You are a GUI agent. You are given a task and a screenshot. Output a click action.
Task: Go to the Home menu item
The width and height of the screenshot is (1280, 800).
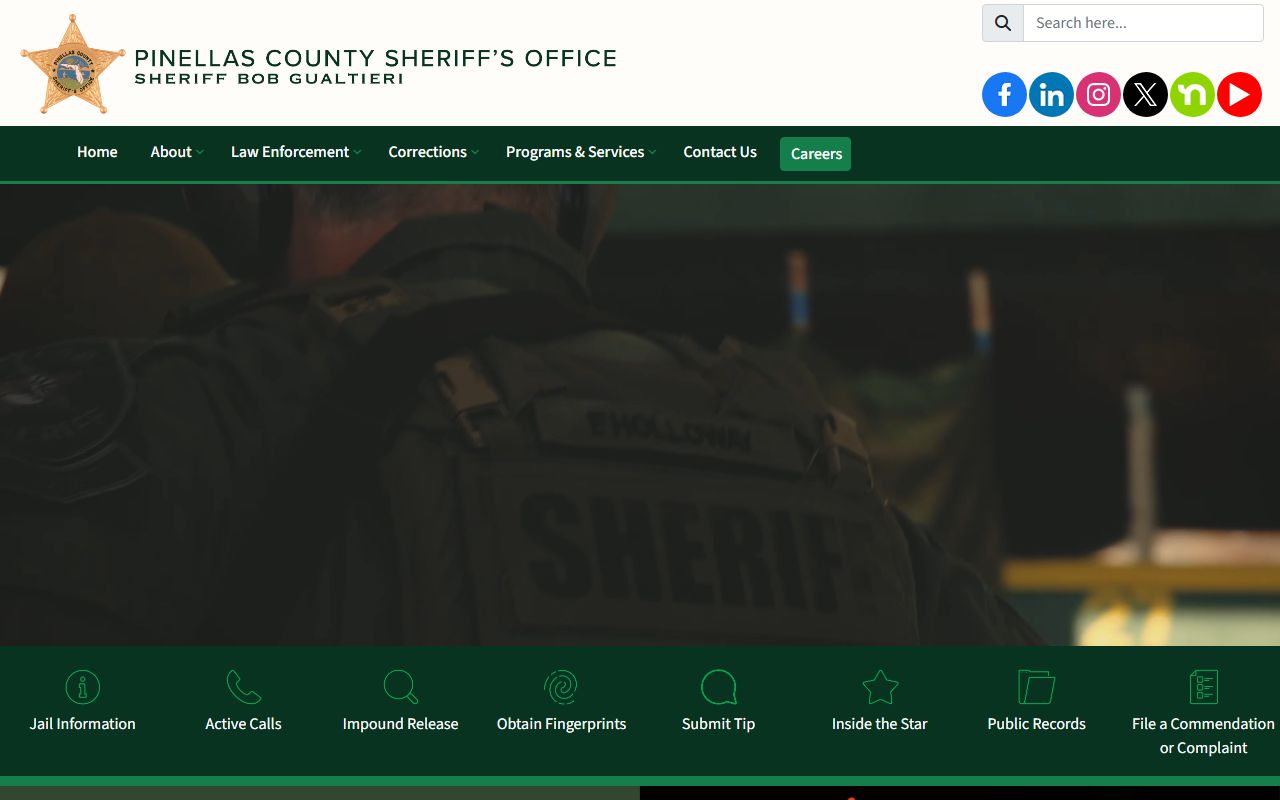pos(97,152)
